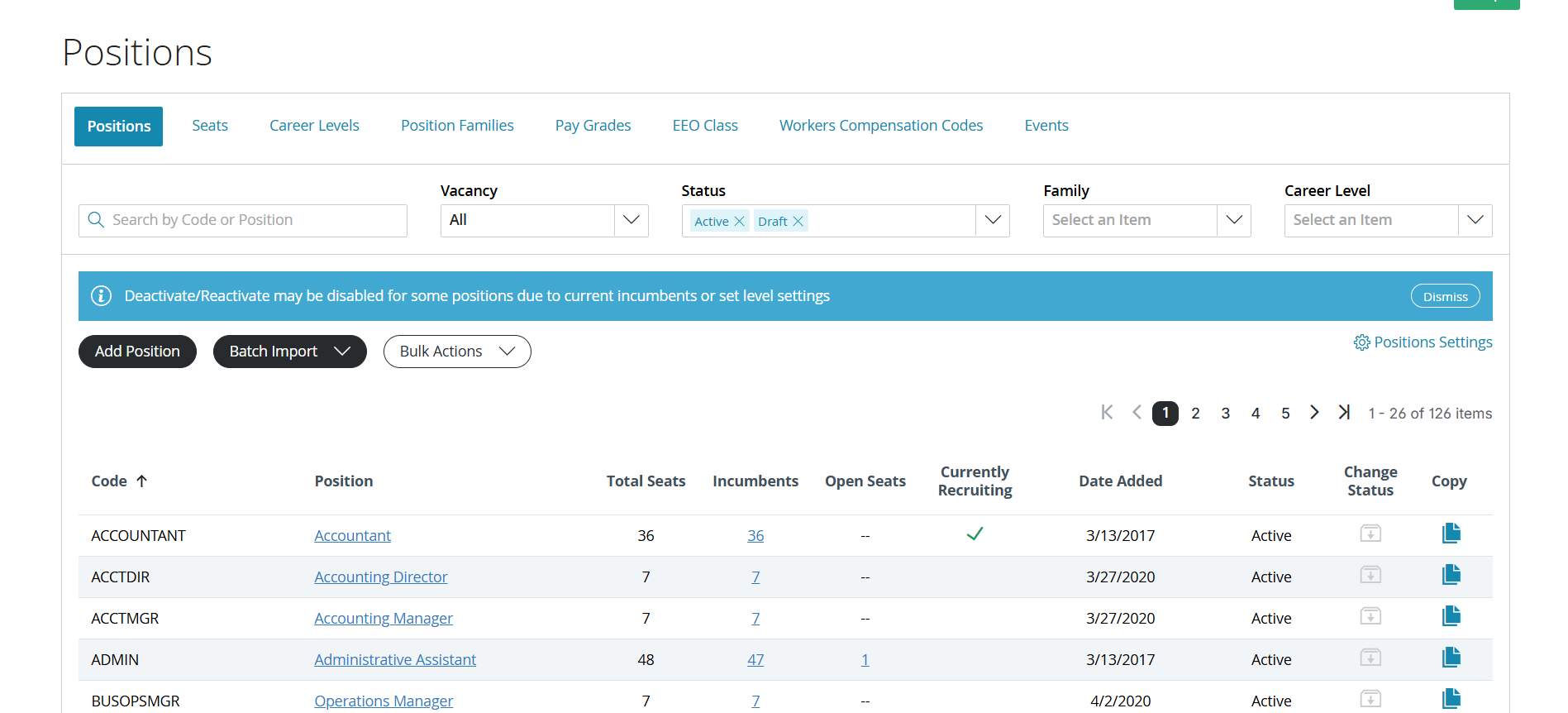Open the Bulk Actions menu
The width and height of the screenshot is (1568, 713).
point(457,352)
